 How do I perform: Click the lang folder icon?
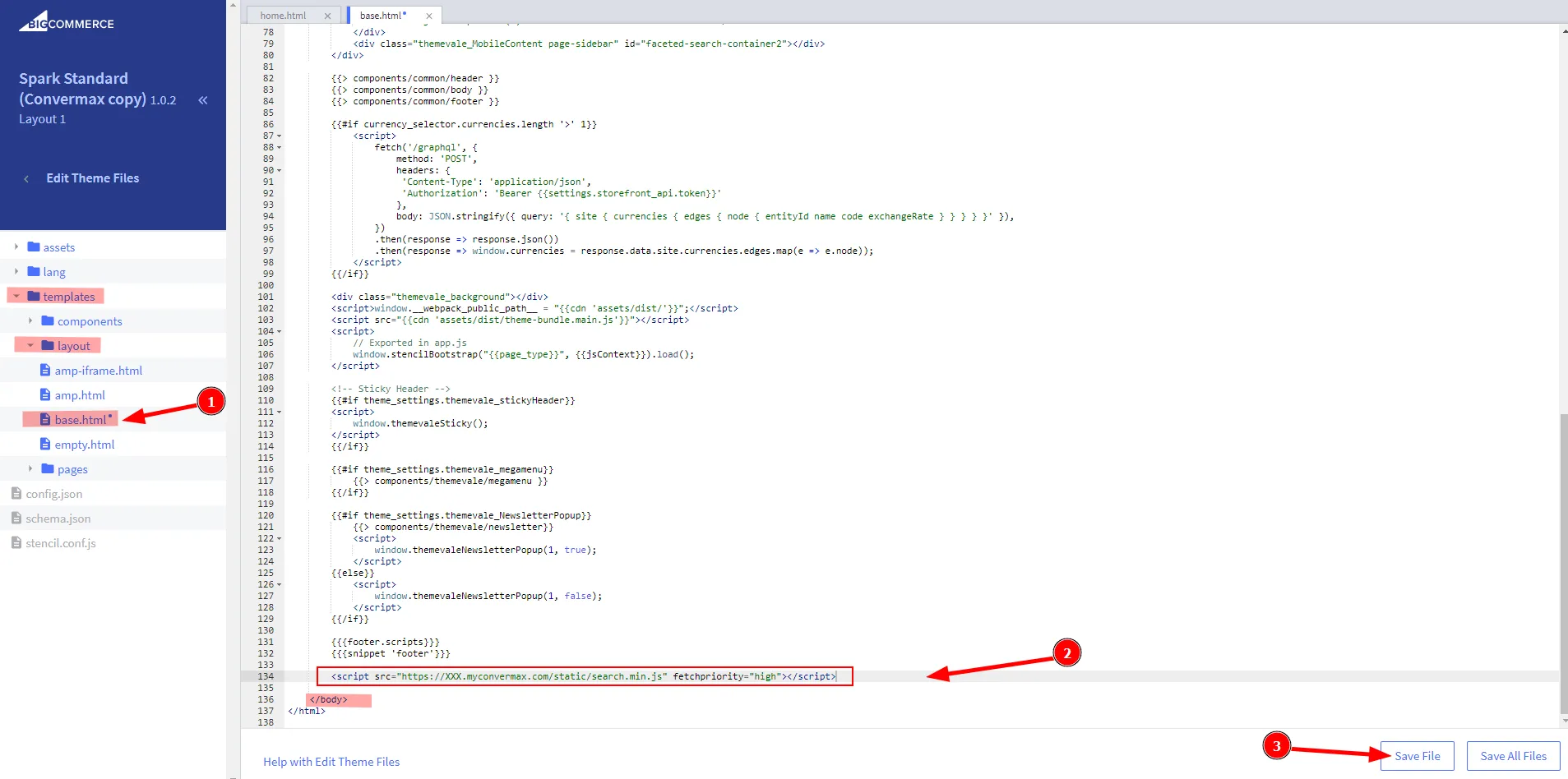(34, 272)
